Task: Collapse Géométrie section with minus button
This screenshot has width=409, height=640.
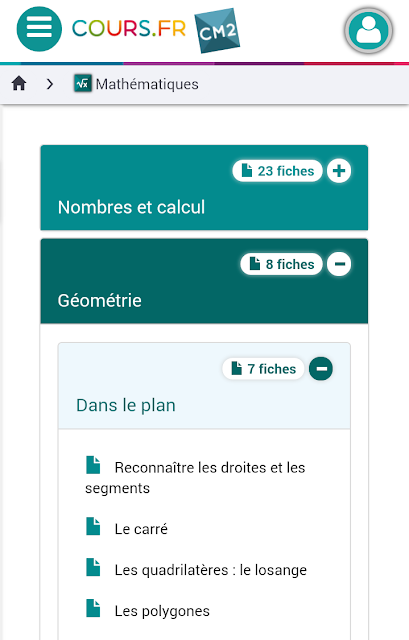Action: pyautogui.click(x=339, y=264)
